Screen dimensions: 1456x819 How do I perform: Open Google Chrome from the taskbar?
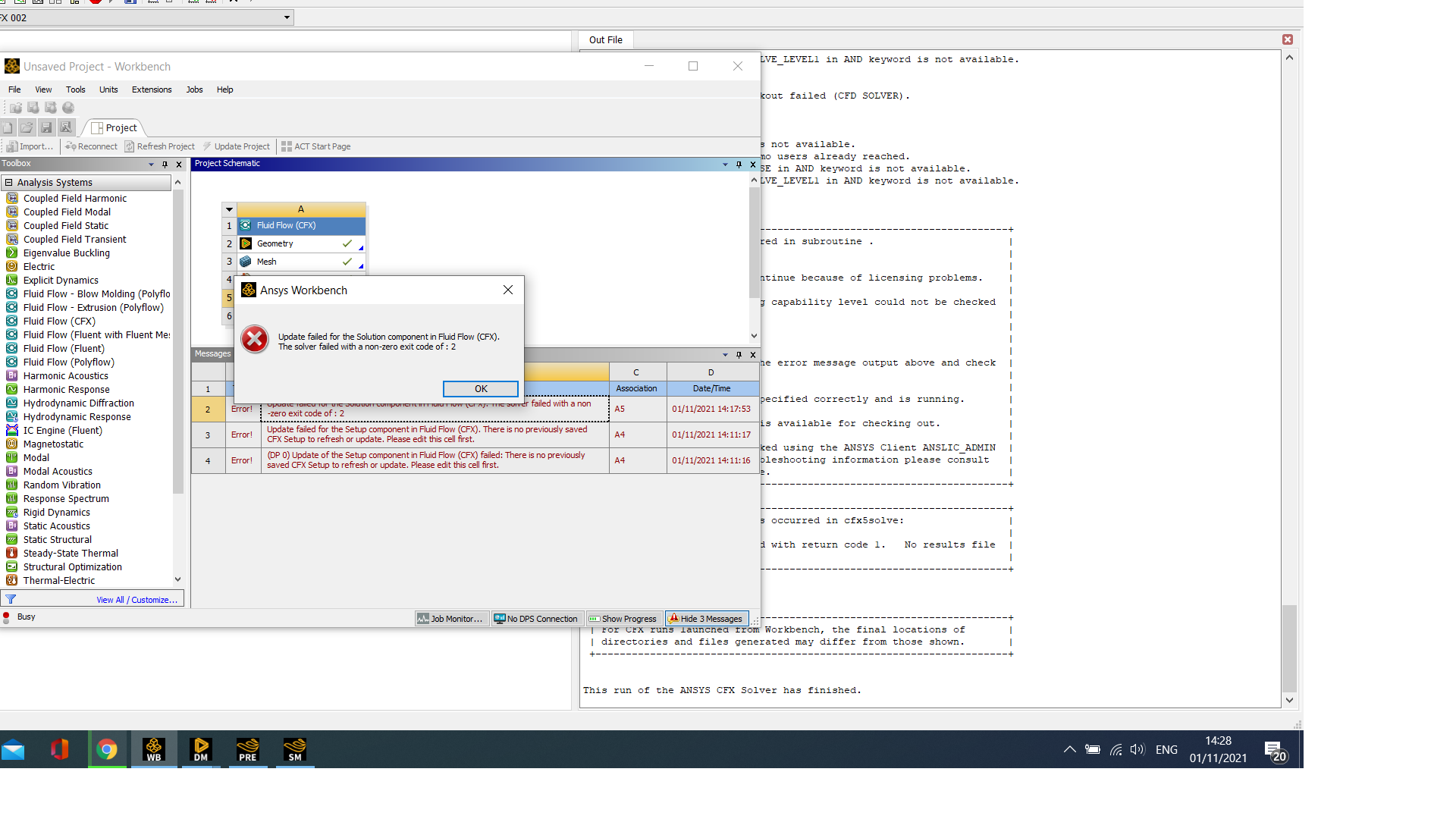(107, 749)
